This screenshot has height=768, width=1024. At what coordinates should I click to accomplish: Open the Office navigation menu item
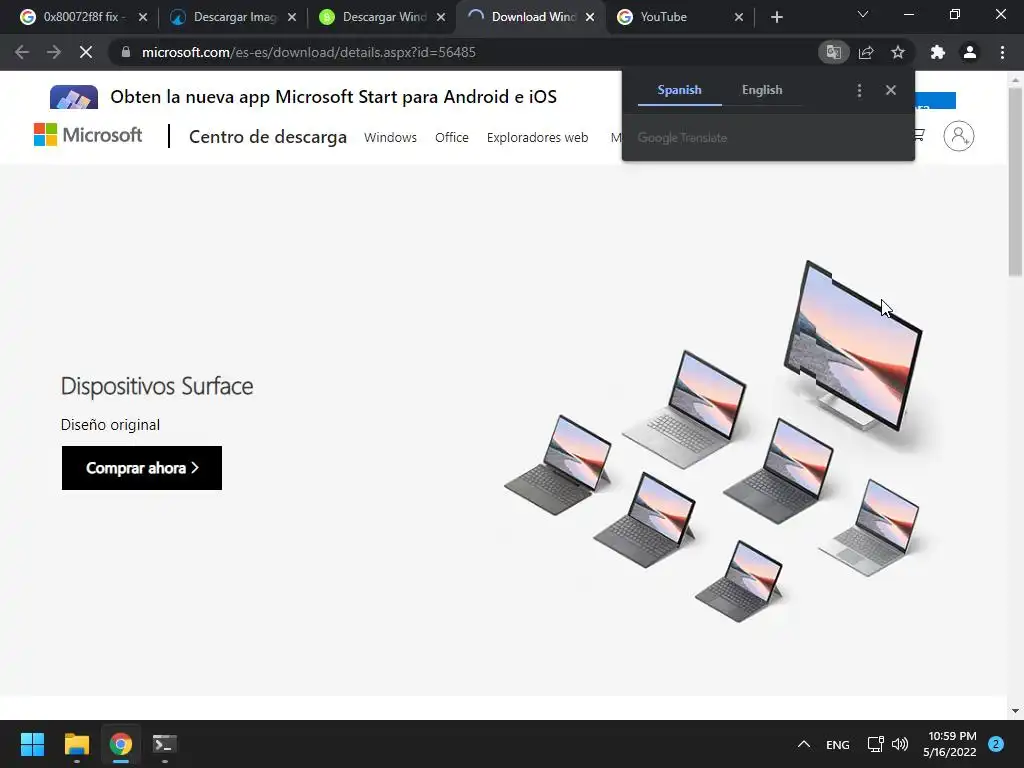coord(452,138)
